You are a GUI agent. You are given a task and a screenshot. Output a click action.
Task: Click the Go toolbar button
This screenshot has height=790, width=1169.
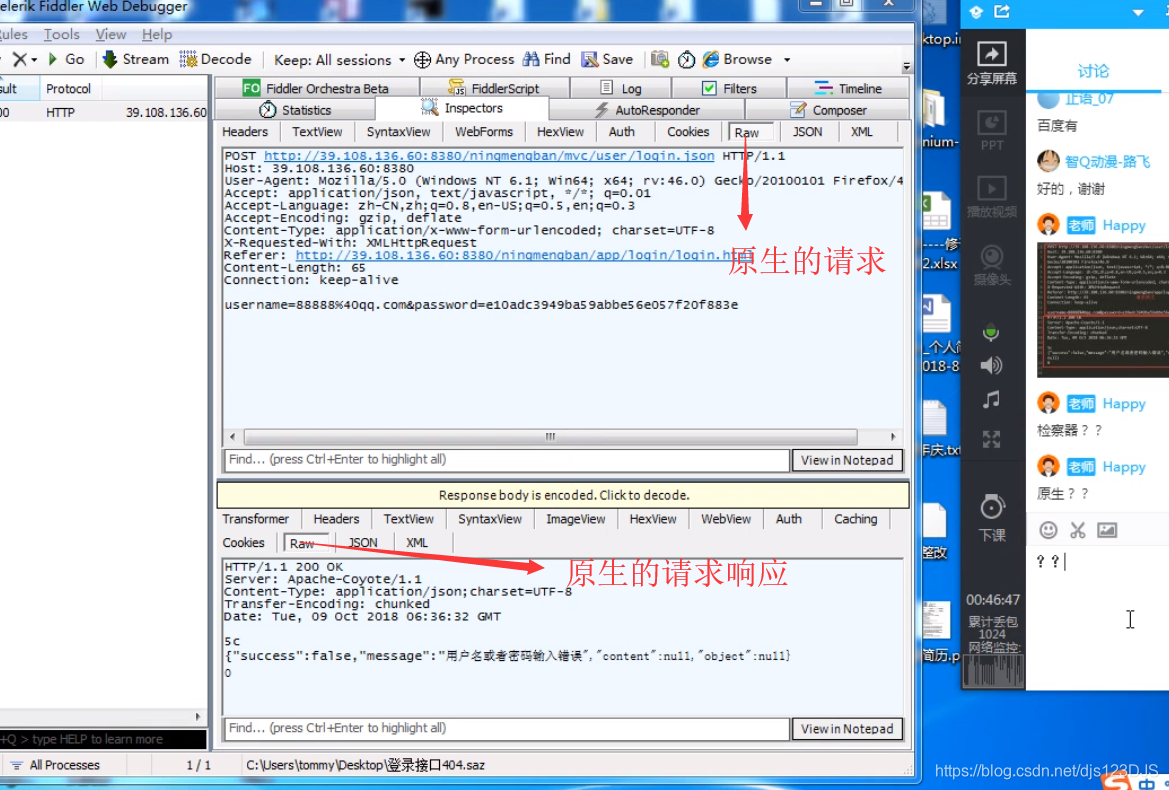pos(66,59)
